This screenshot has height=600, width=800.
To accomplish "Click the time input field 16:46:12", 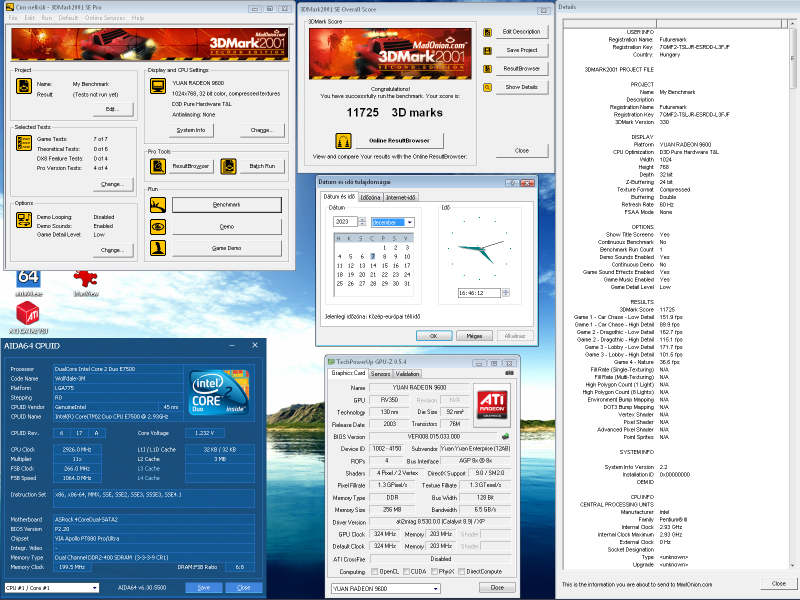I will tap(479, 293).
